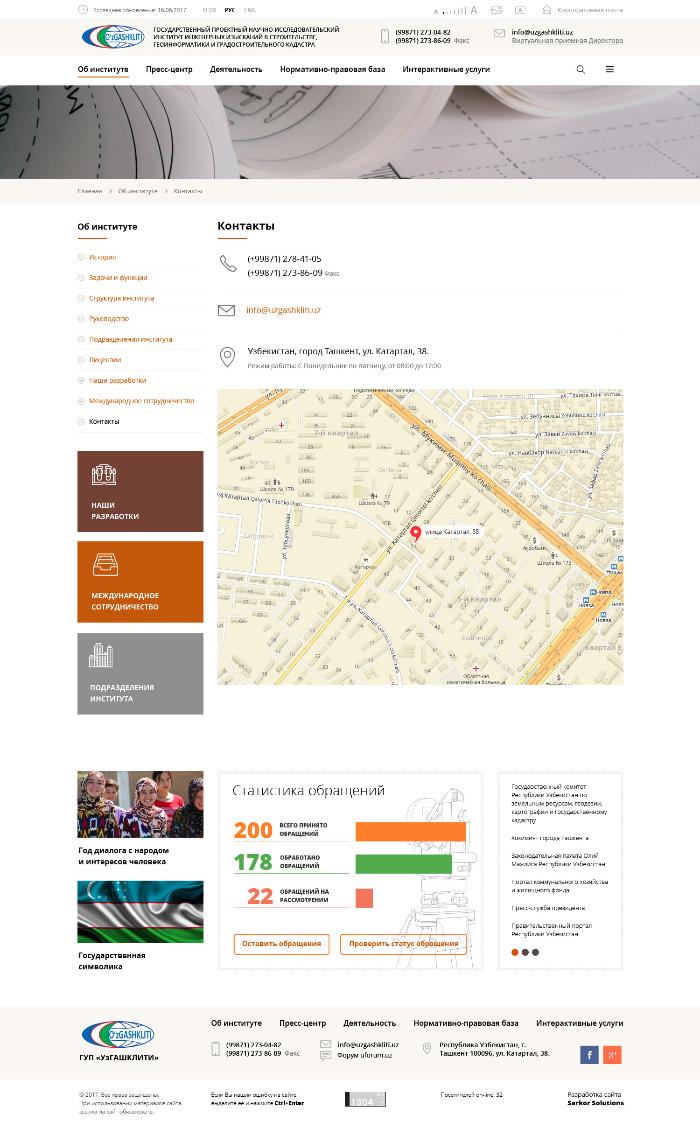The image size is (700, 1128).
Task: Click the red map marker on the map
Action: coord(416,534)
